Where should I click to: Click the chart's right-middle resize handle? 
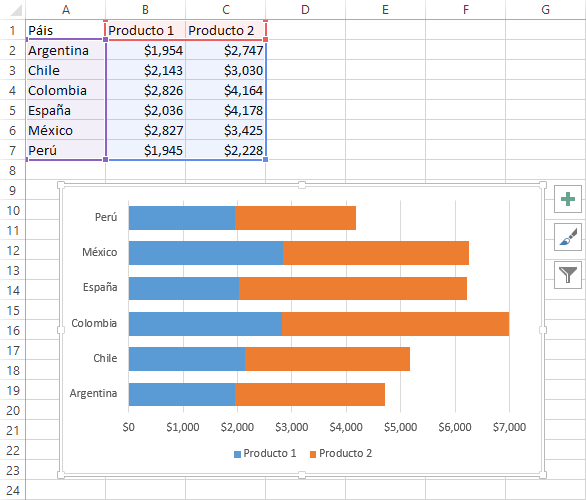[543, 330]
